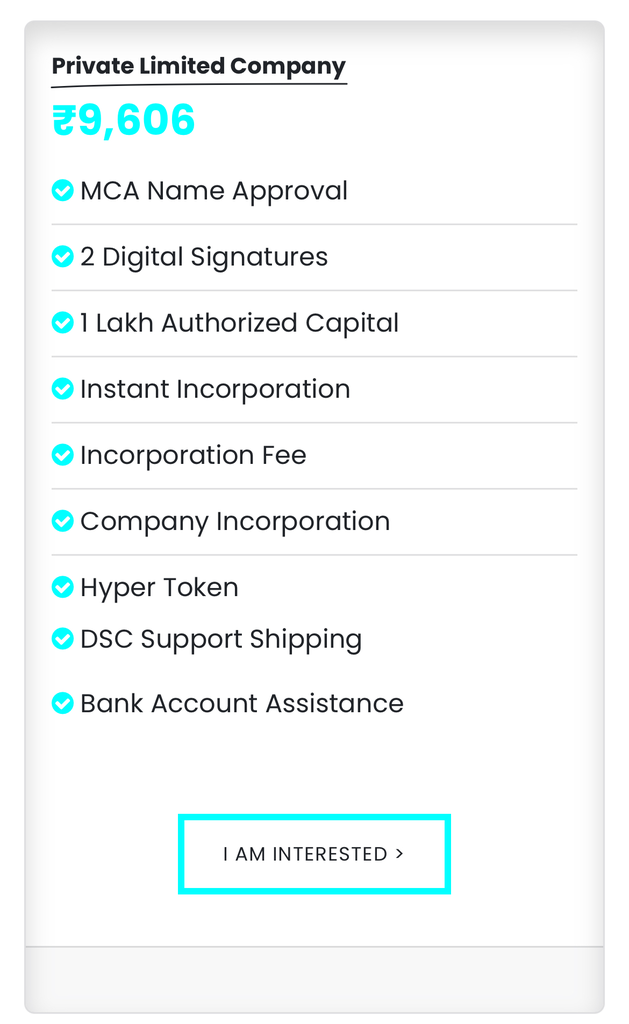Click the Hyper Token feature label

tap(159, 587)
